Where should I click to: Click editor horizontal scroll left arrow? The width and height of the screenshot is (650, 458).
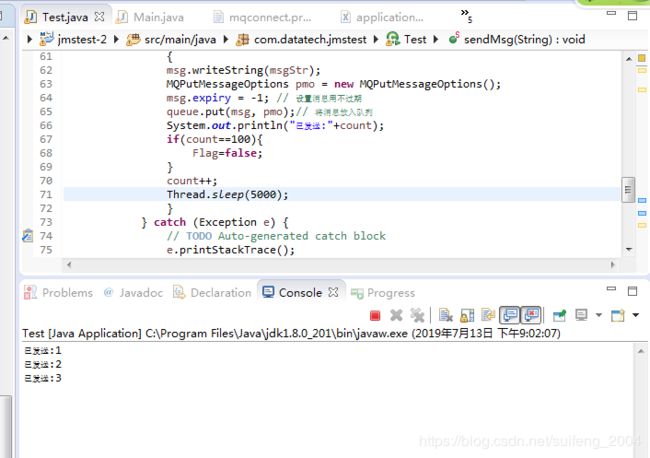(69, 264)
